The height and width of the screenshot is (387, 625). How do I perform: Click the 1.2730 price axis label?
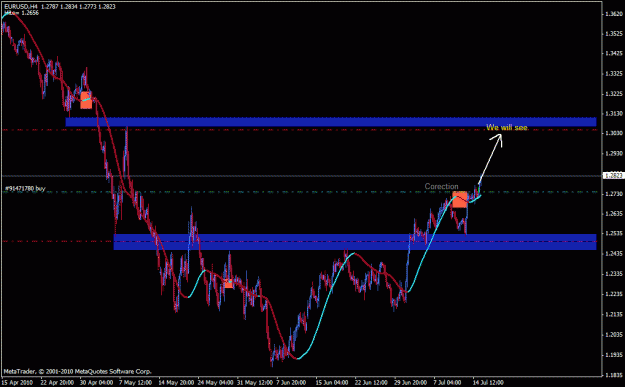613,194
